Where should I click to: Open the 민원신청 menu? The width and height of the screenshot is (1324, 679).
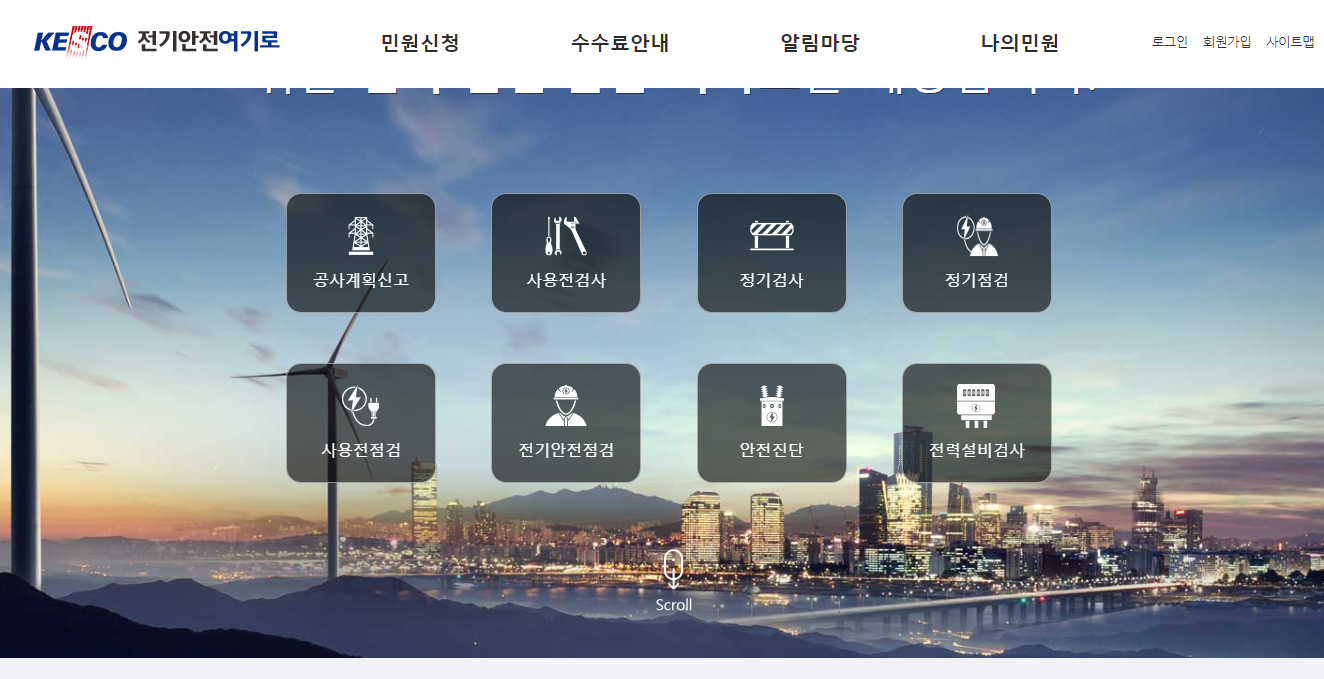pos(417,43)
